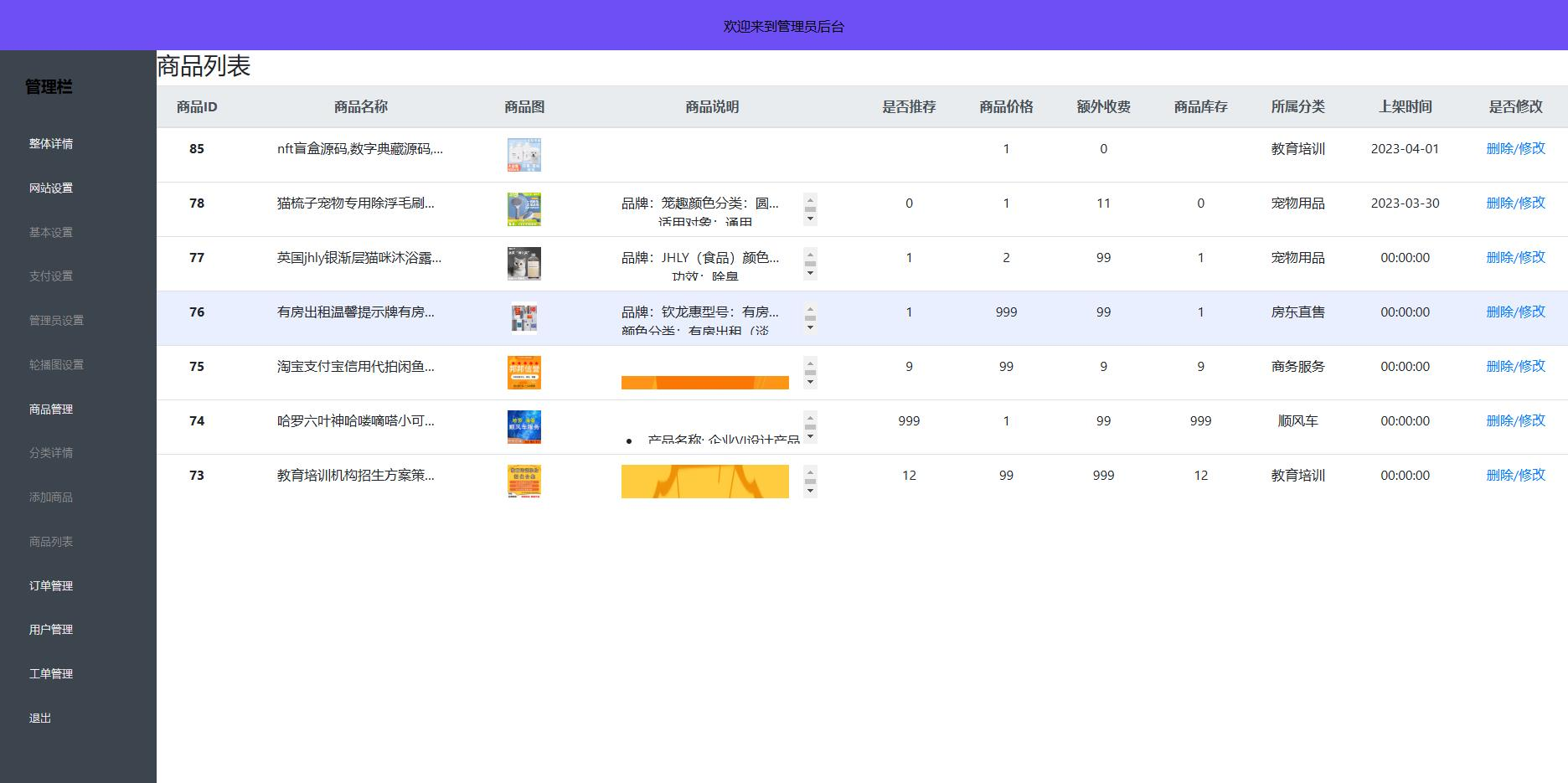Click up arrow of product 77 description scrollbar
This screenshot has width=1568, height=783.
pyautogui.click(x=810, y=254)
